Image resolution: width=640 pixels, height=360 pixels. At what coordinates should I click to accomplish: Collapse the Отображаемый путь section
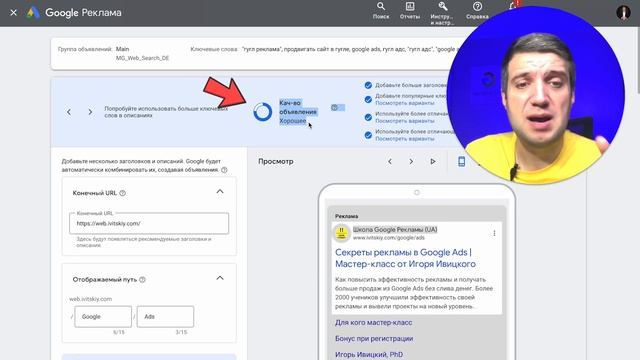(220, 278)
